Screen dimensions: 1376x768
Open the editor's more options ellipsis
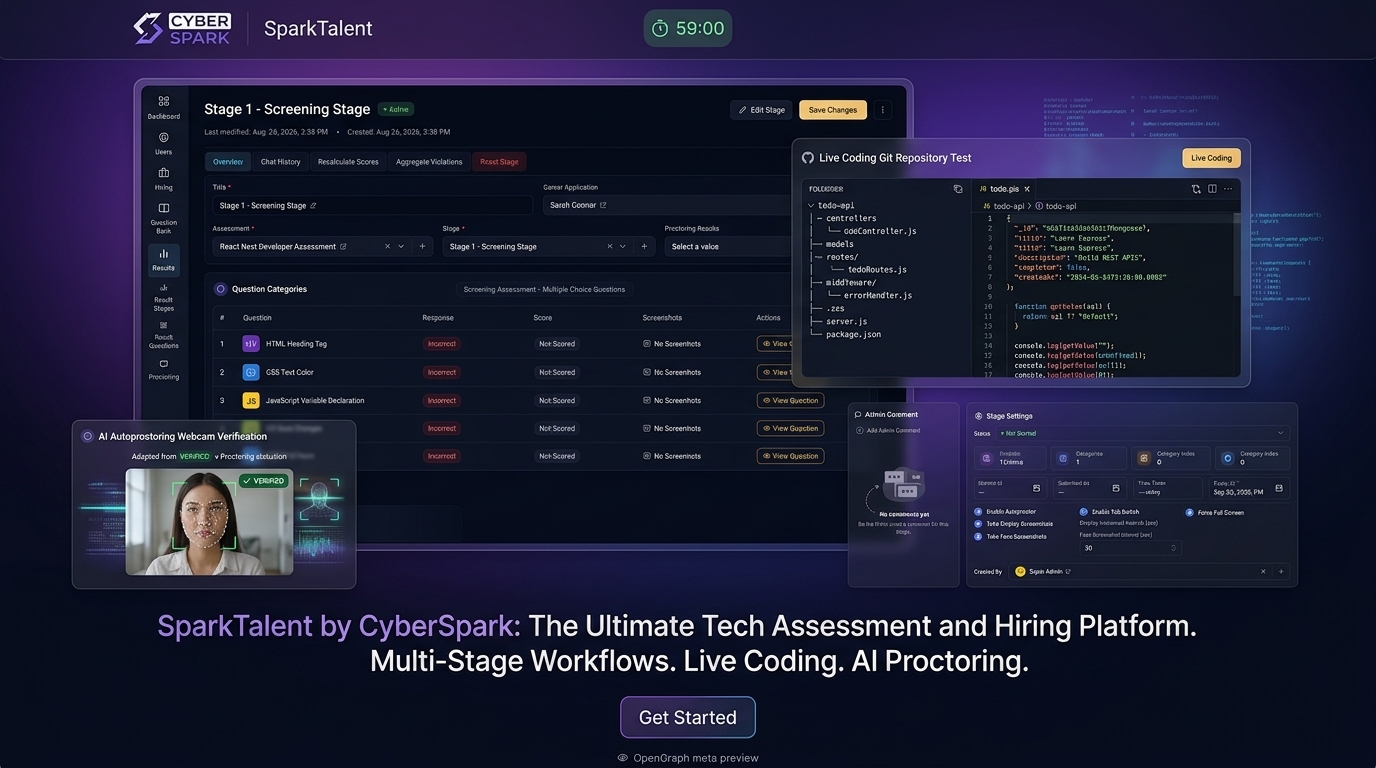click(1229, 188)
